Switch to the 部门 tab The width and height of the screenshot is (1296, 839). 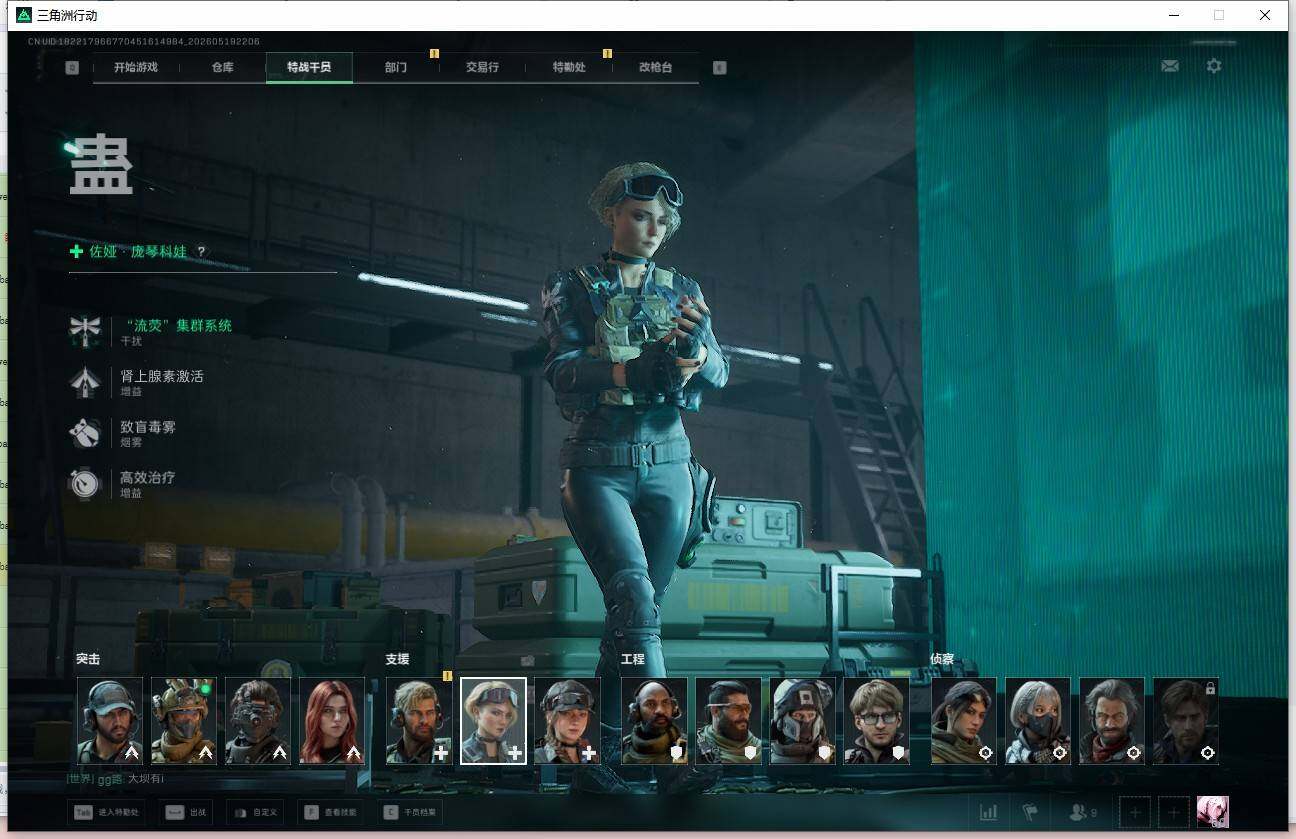pos(396,67)
